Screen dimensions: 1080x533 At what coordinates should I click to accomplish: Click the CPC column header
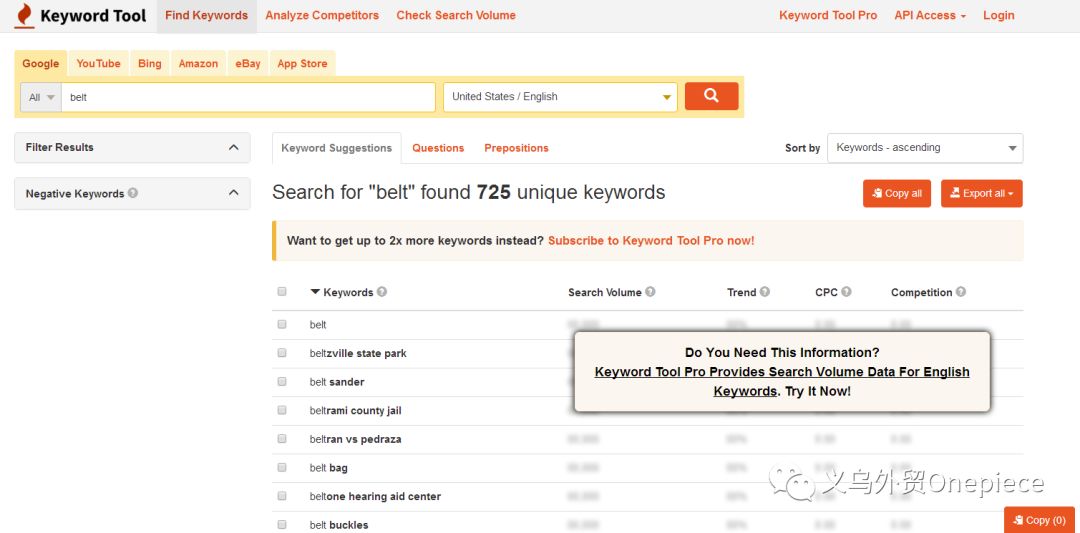point(827,292)
